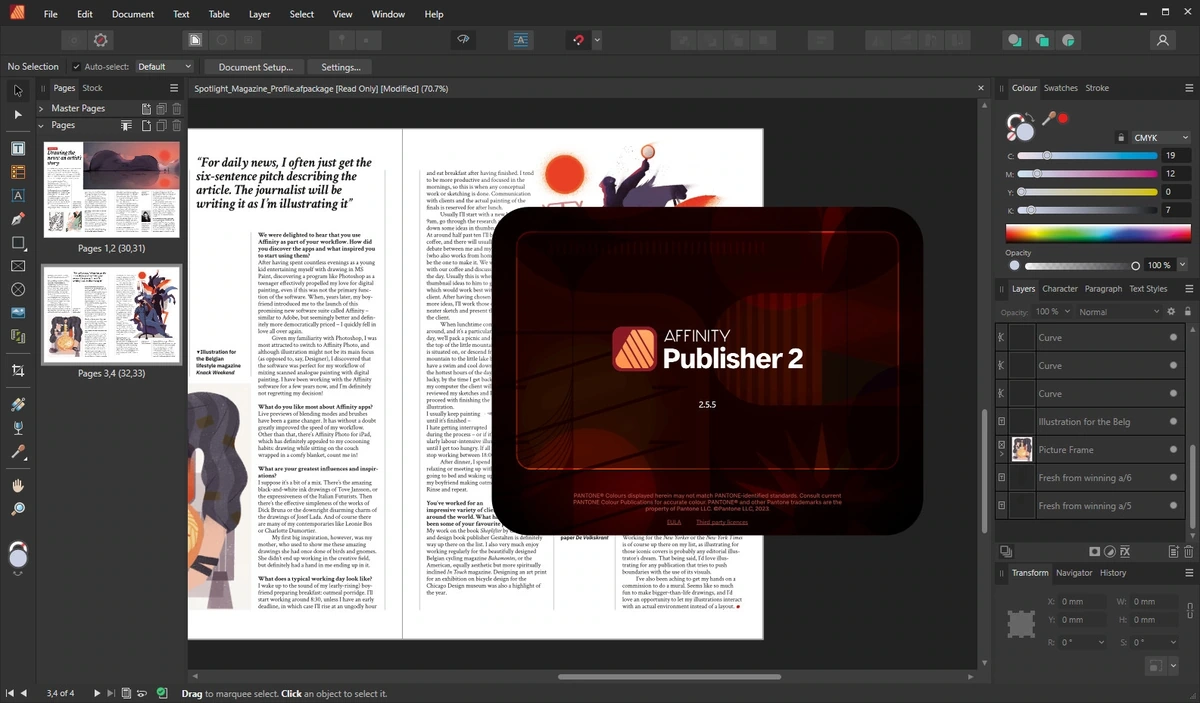Open the snapping options dropdown arrow

tap(597, 41)
